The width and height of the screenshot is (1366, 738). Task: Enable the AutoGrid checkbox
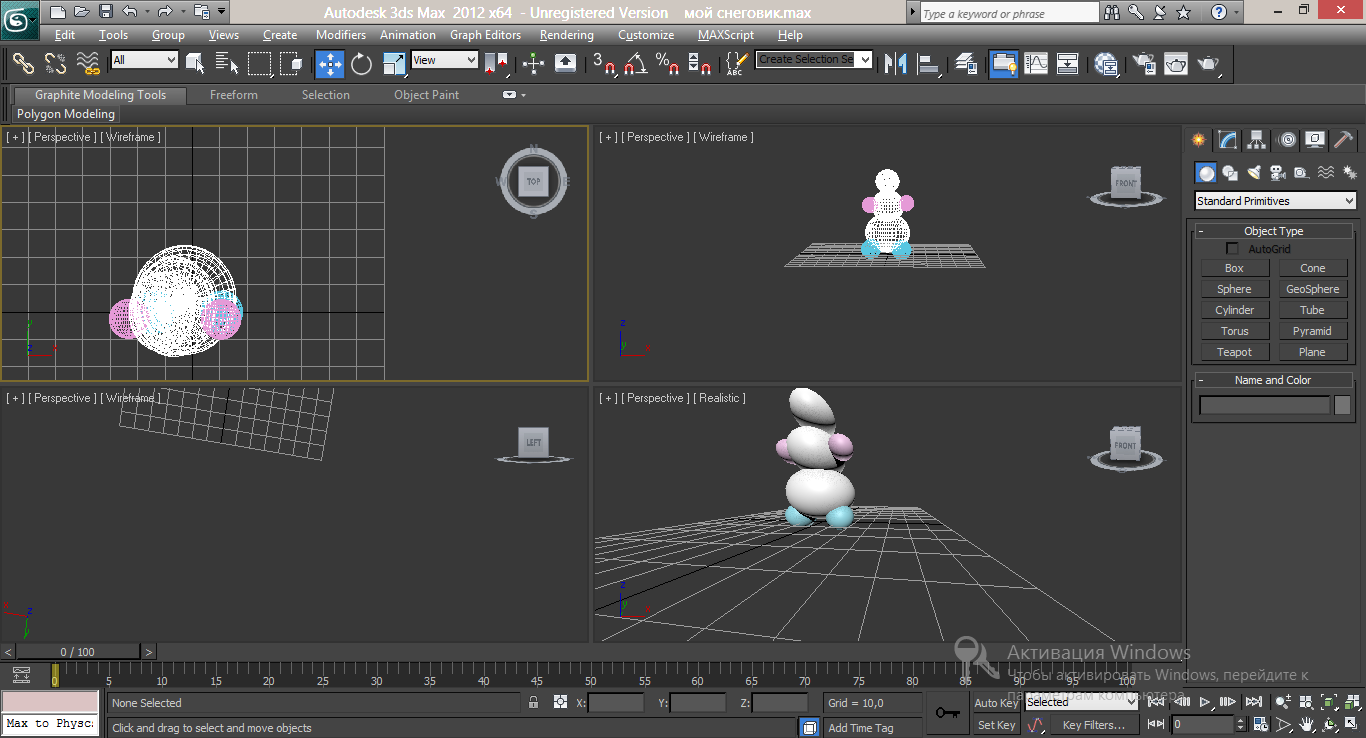1232,249
